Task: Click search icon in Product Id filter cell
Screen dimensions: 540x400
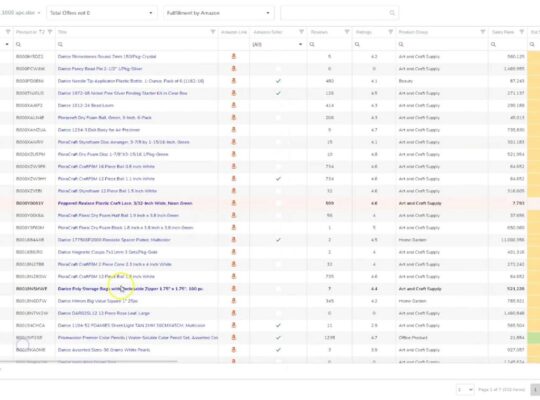Action: pyautogui.click(x=18, y=44)
